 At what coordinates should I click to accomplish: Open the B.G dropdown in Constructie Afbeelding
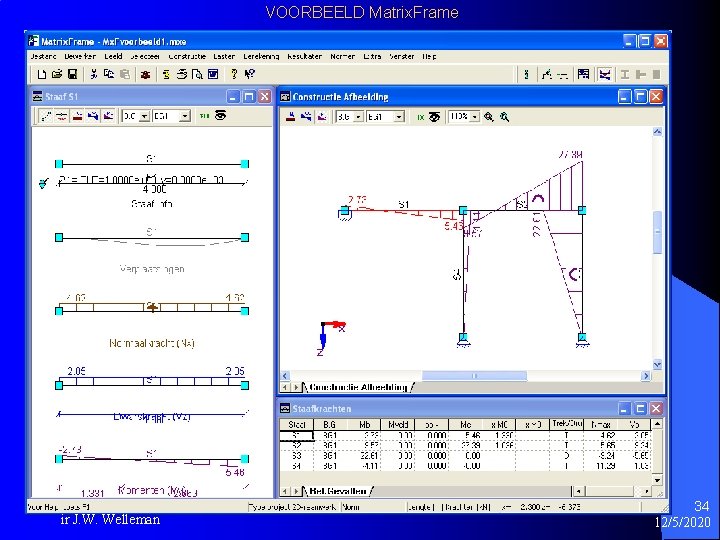359,117
